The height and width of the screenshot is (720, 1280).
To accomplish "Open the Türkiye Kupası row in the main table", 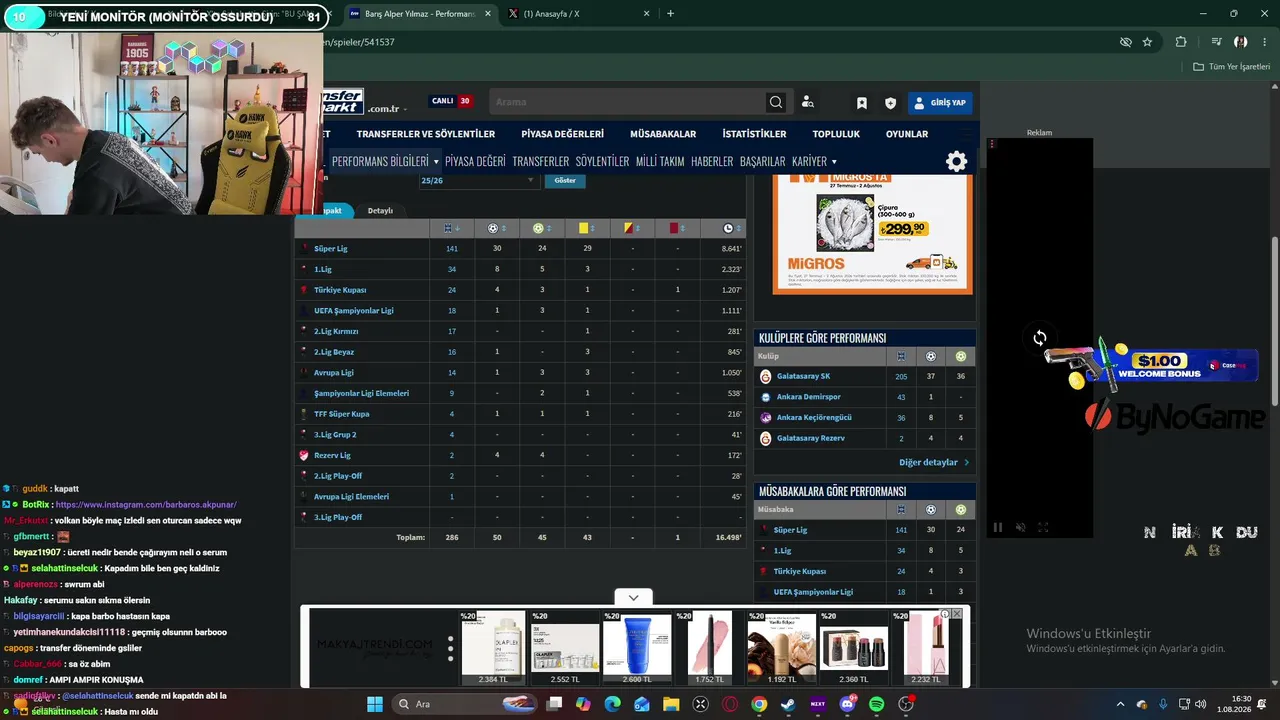I will coord(340,290).
